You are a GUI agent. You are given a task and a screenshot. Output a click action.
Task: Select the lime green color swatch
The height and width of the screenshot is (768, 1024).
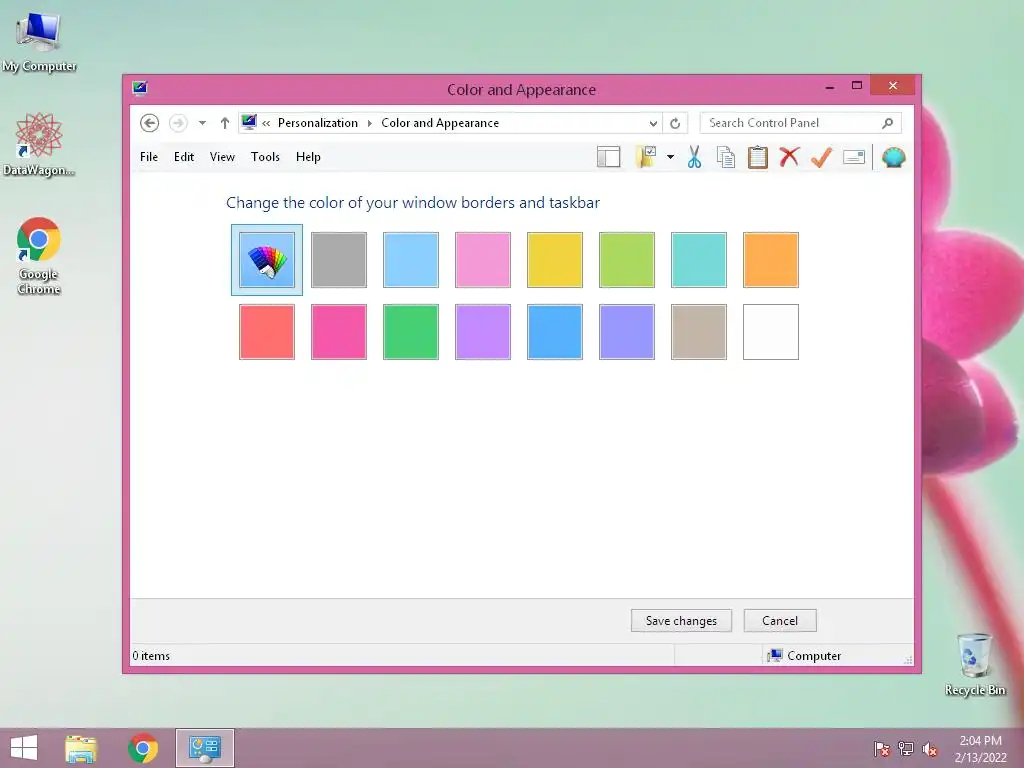coord(627,260)
